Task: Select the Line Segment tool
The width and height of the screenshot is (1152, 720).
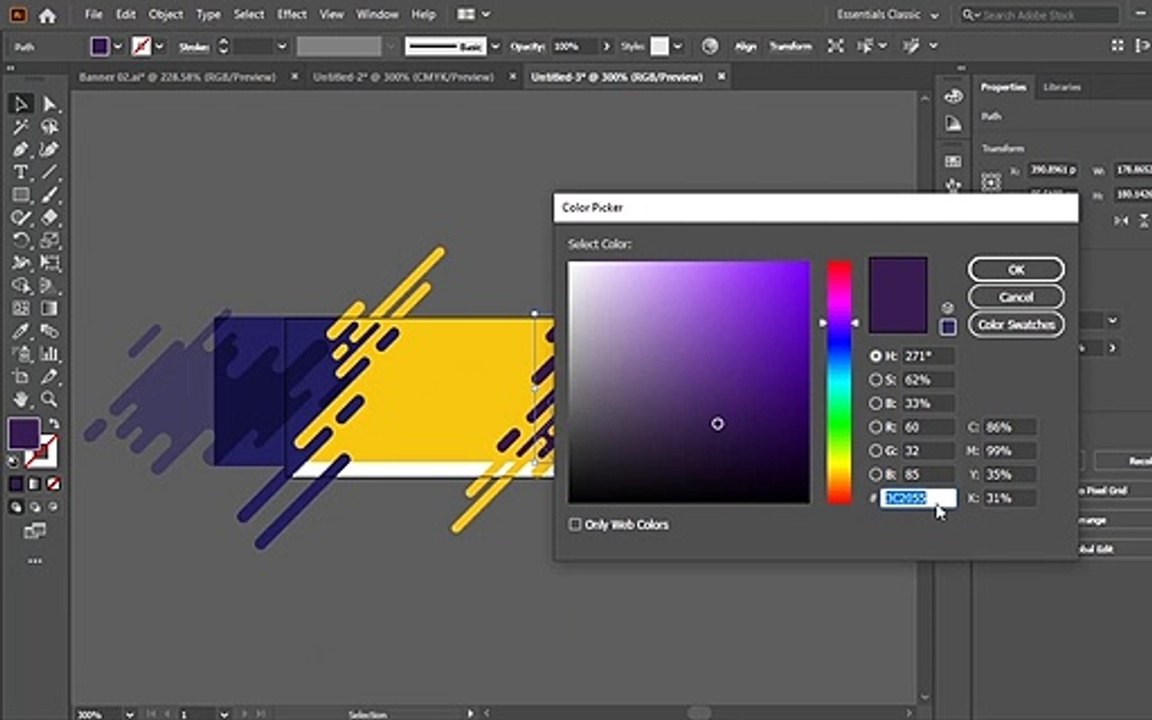Action: tap(49, 173)
